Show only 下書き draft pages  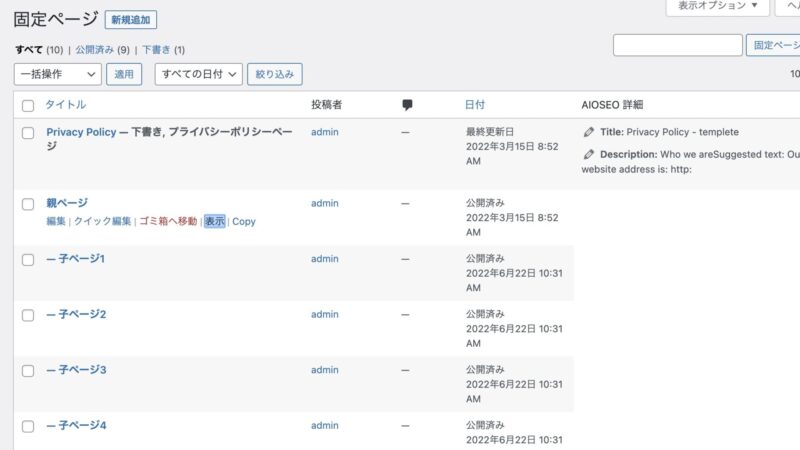click(156, 49)
